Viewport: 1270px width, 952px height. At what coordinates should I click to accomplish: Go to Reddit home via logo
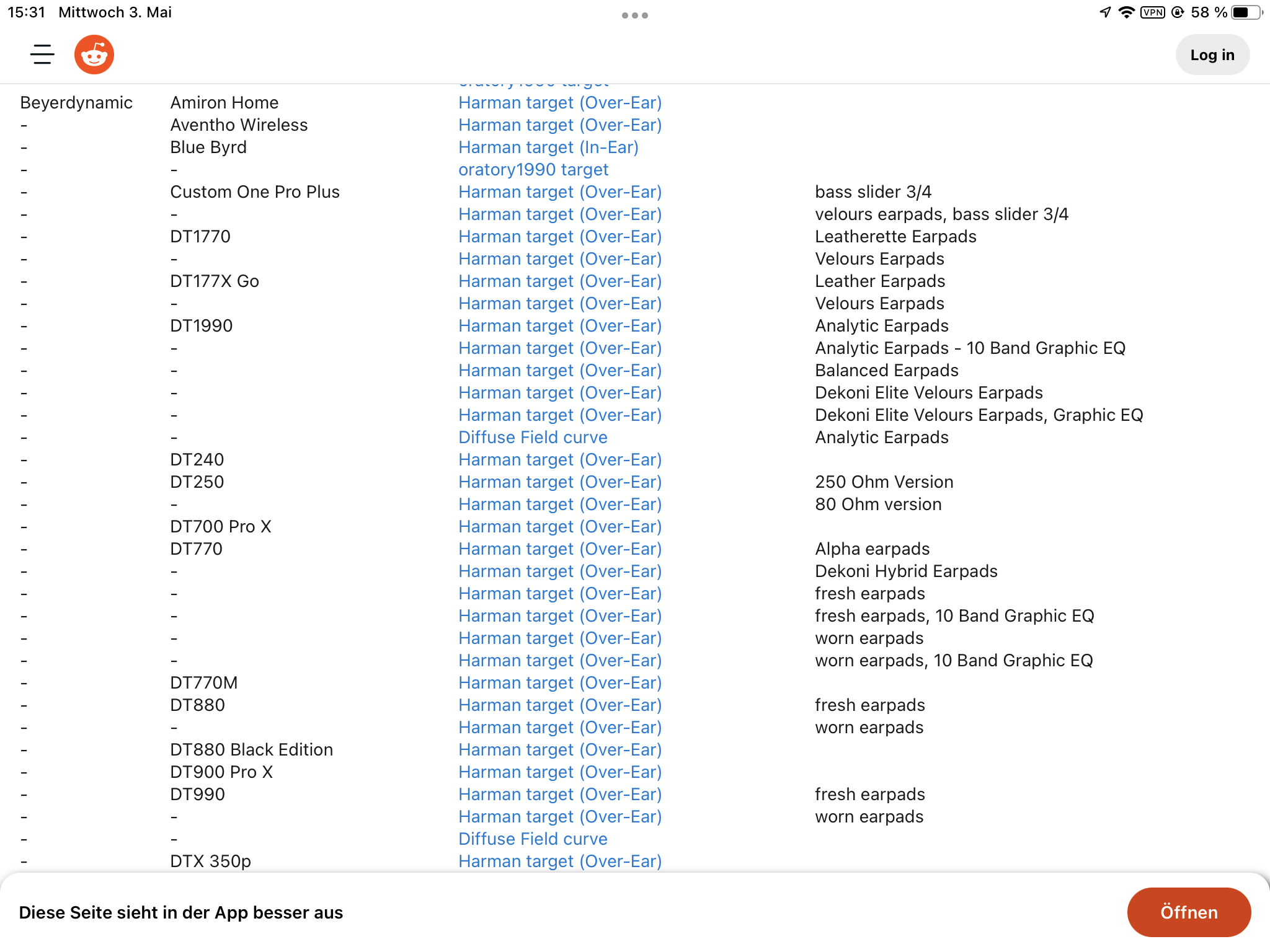click(x=94, y=55)
